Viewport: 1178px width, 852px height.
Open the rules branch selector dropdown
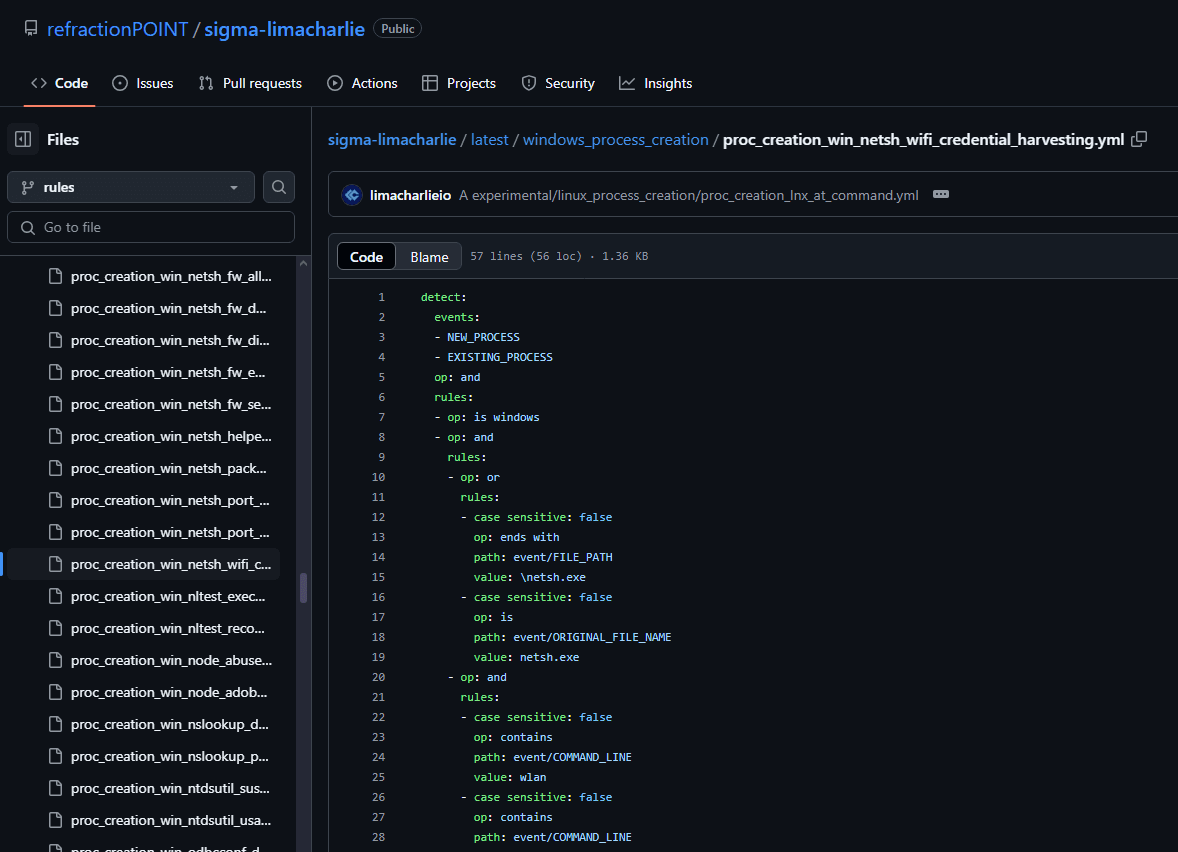[150, 187]
